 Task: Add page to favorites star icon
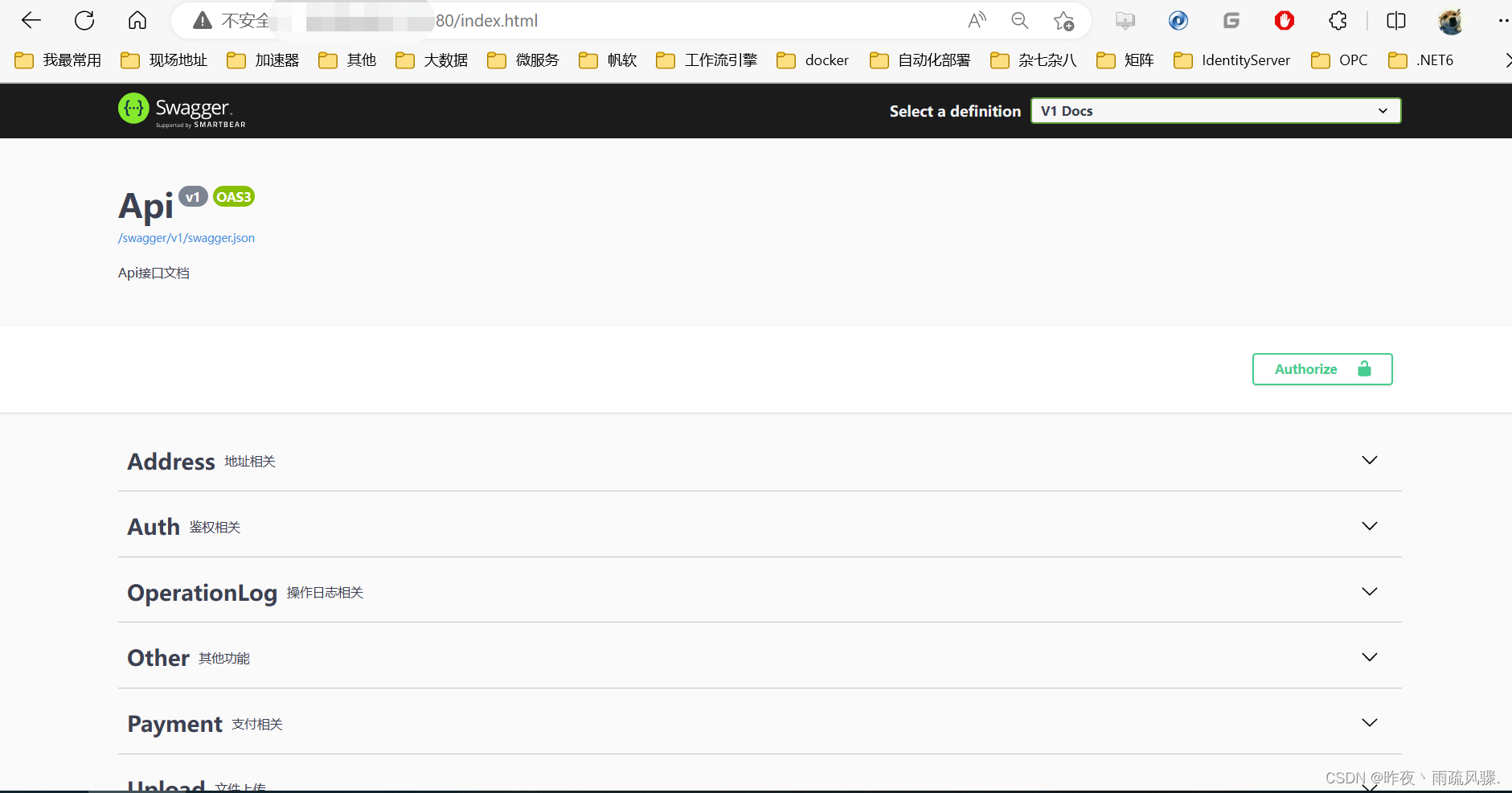click(1063, 21)
